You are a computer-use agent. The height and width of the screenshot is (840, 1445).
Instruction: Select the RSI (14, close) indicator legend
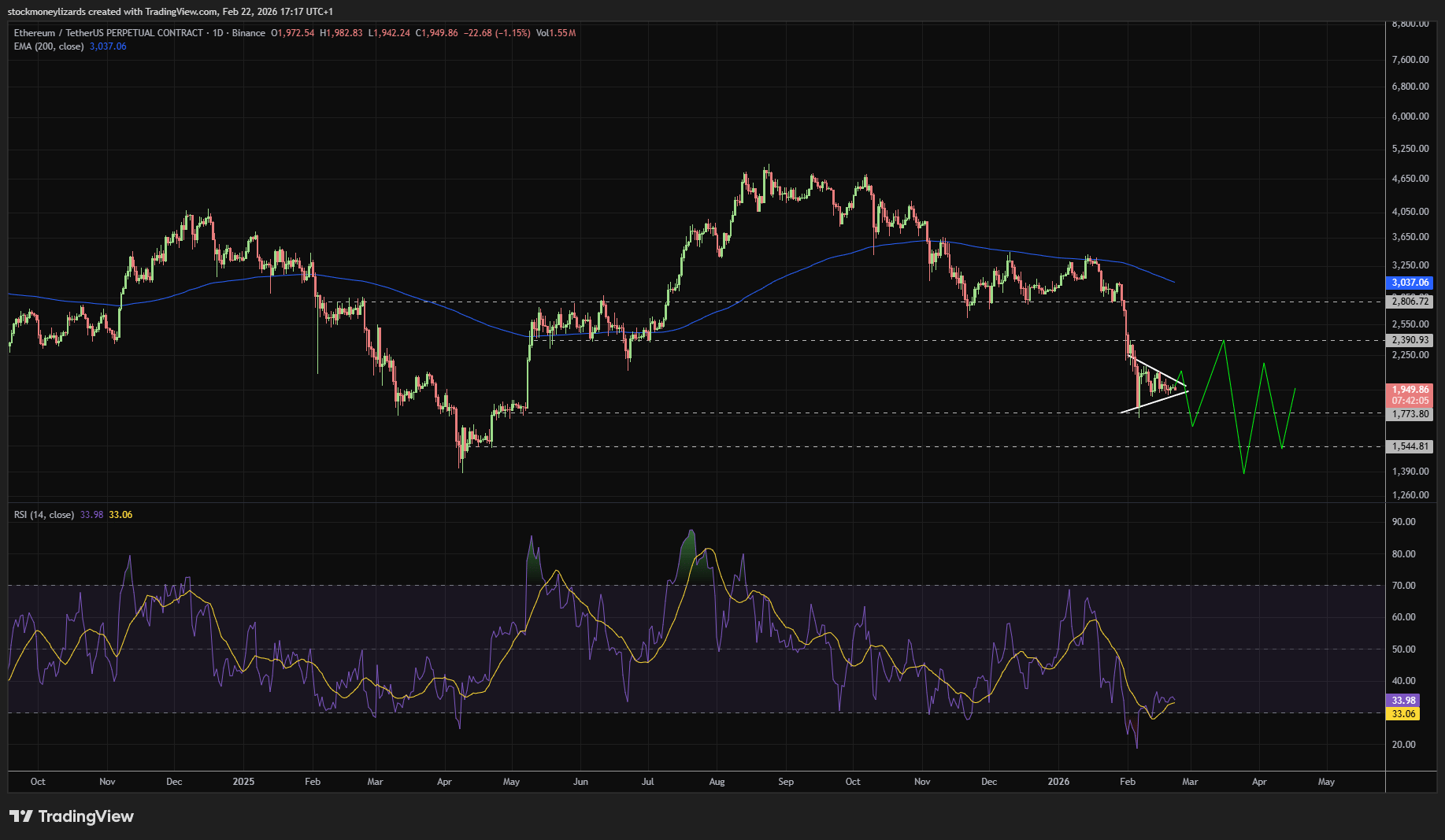pos(44,515)
